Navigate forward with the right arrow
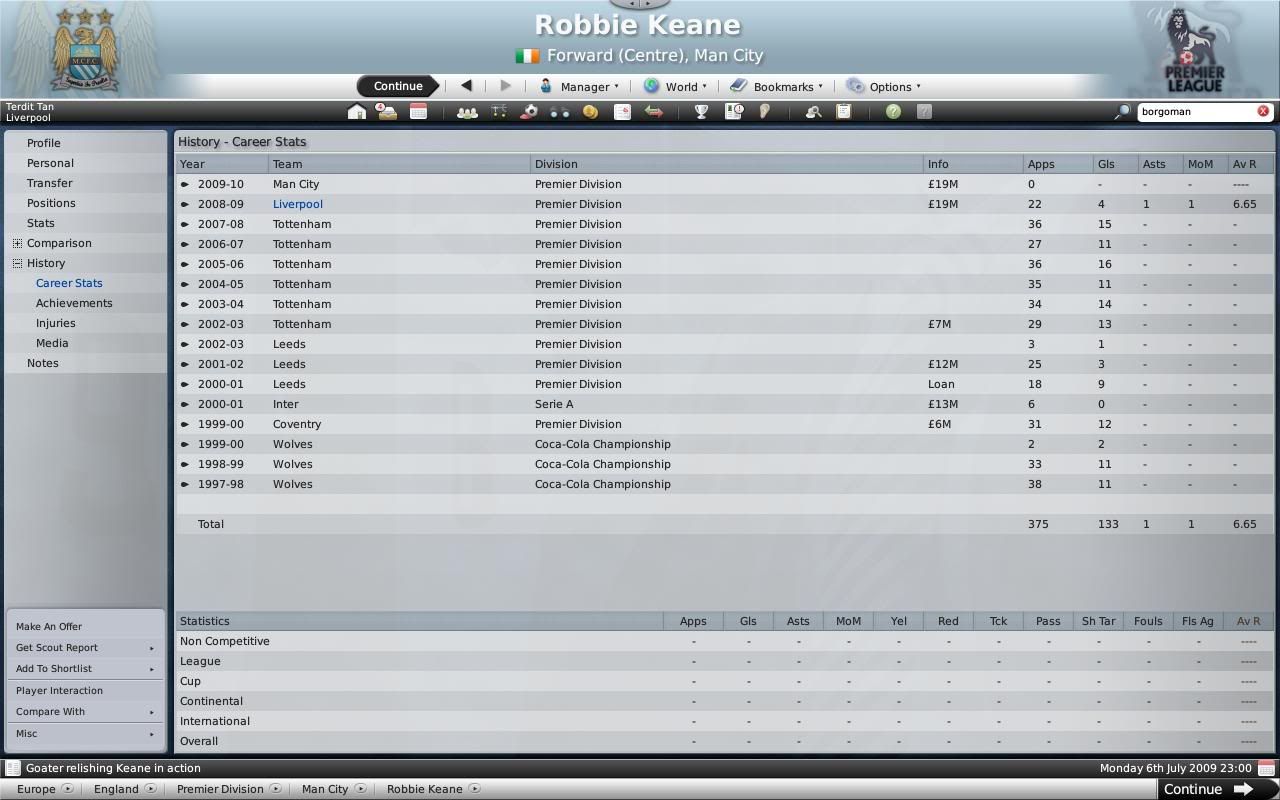This screenshot has width=1280, height=800. tap(505, 86)
